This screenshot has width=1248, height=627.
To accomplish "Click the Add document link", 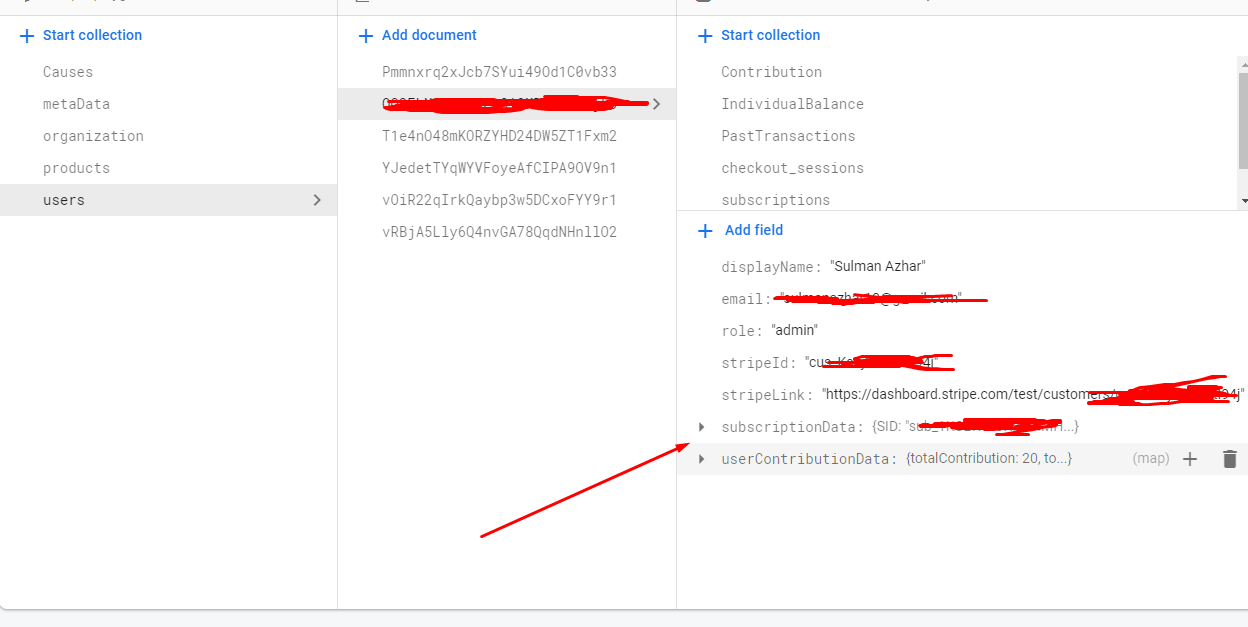I will [428, 35].
